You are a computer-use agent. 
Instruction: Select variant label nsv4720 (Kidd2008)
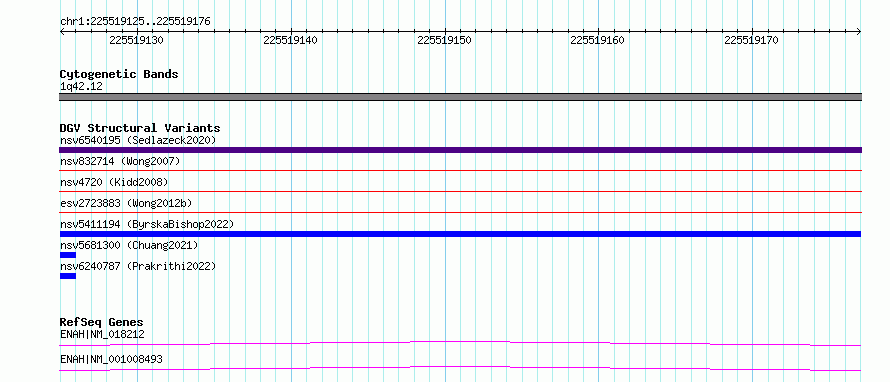[x=114, y=182]
